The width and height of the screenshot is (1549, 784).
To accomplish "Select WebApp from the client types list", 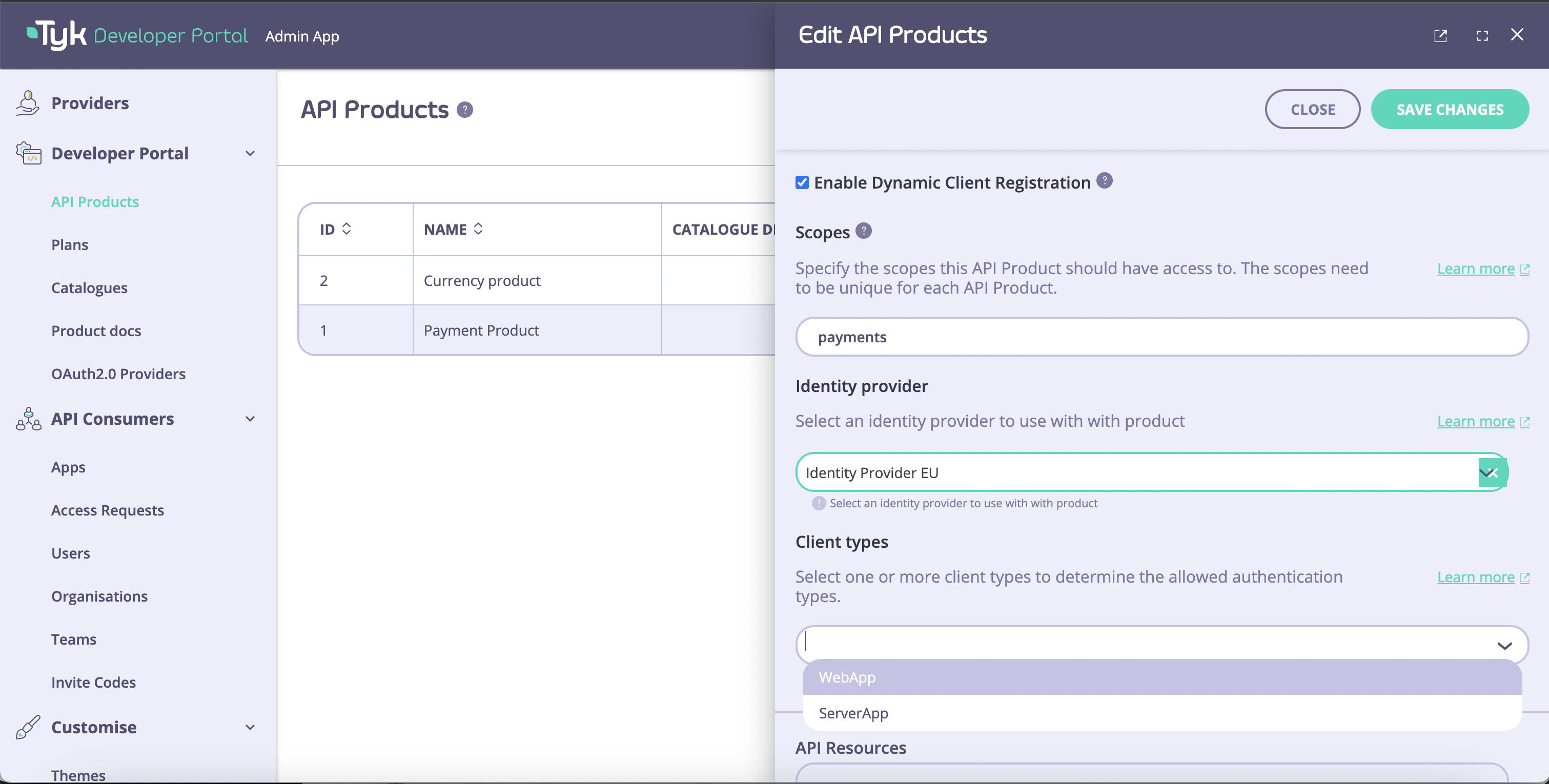I will click(847, 677).
